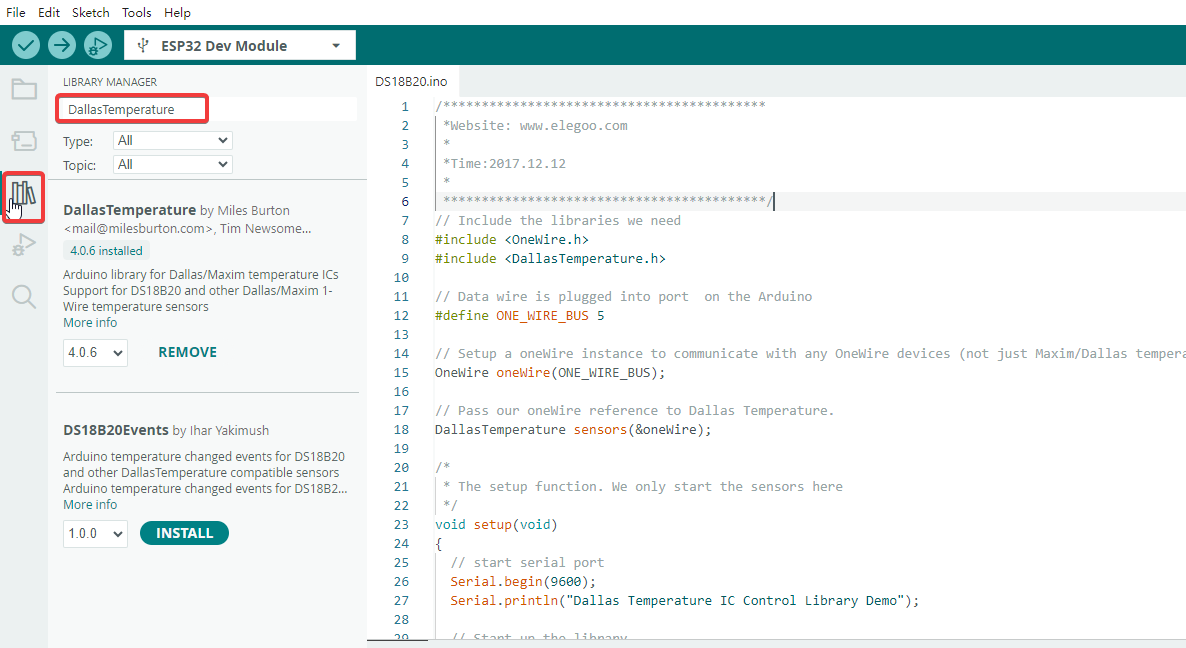
Task: Open the Sketchbook folder sidebar icon
Action: (24, 89)
